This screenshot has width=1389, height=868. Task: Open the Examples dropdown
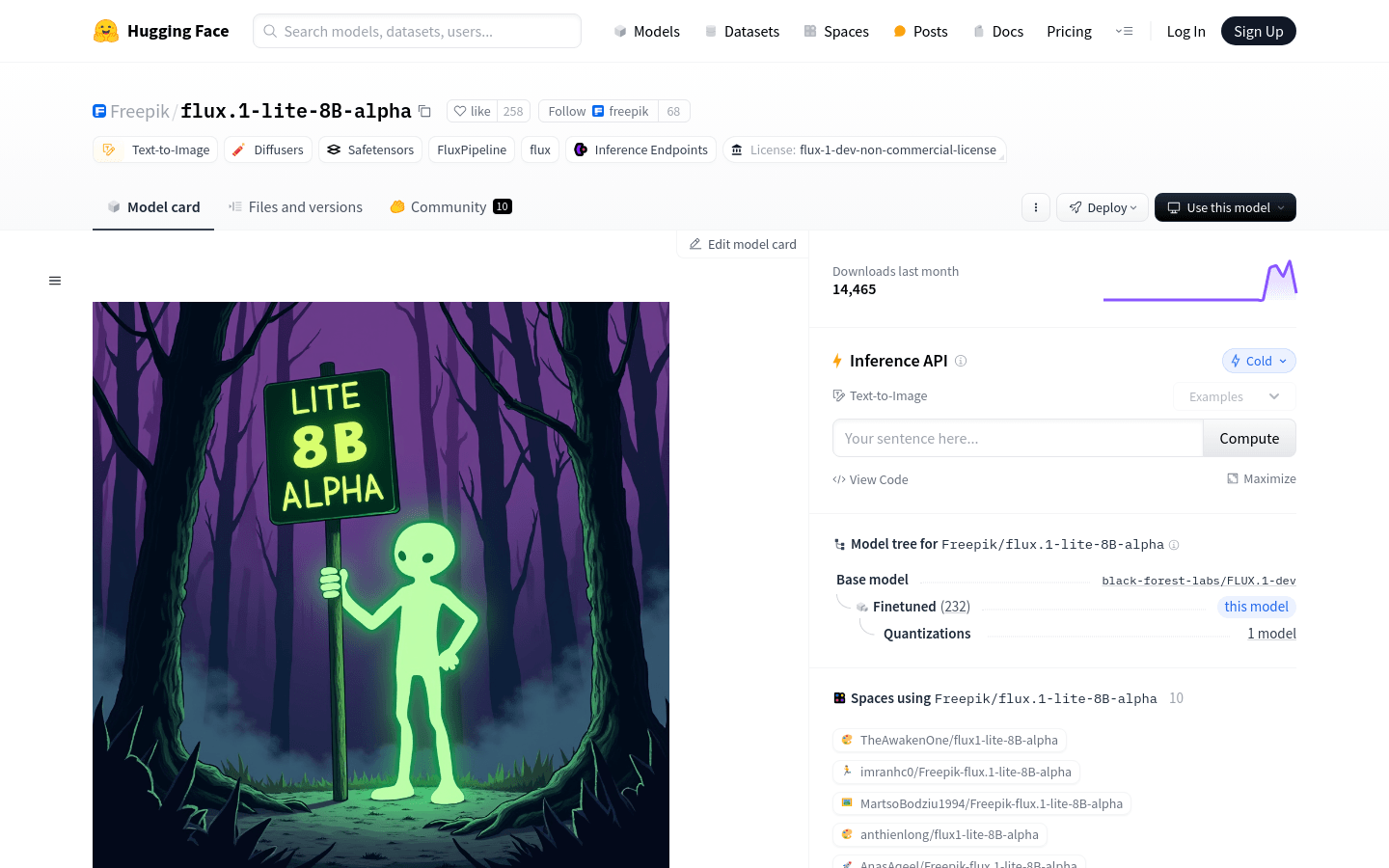(x=1234, y=396)
